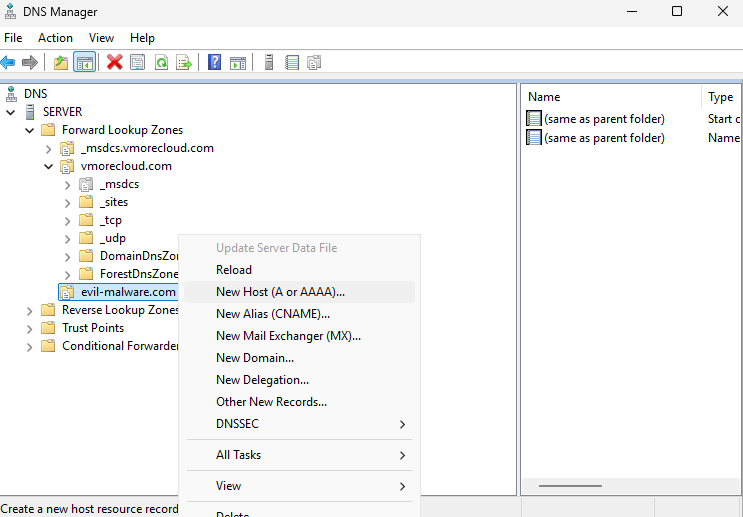
Task: Expand Conditional Forwarders node
Action: point(29,347)
